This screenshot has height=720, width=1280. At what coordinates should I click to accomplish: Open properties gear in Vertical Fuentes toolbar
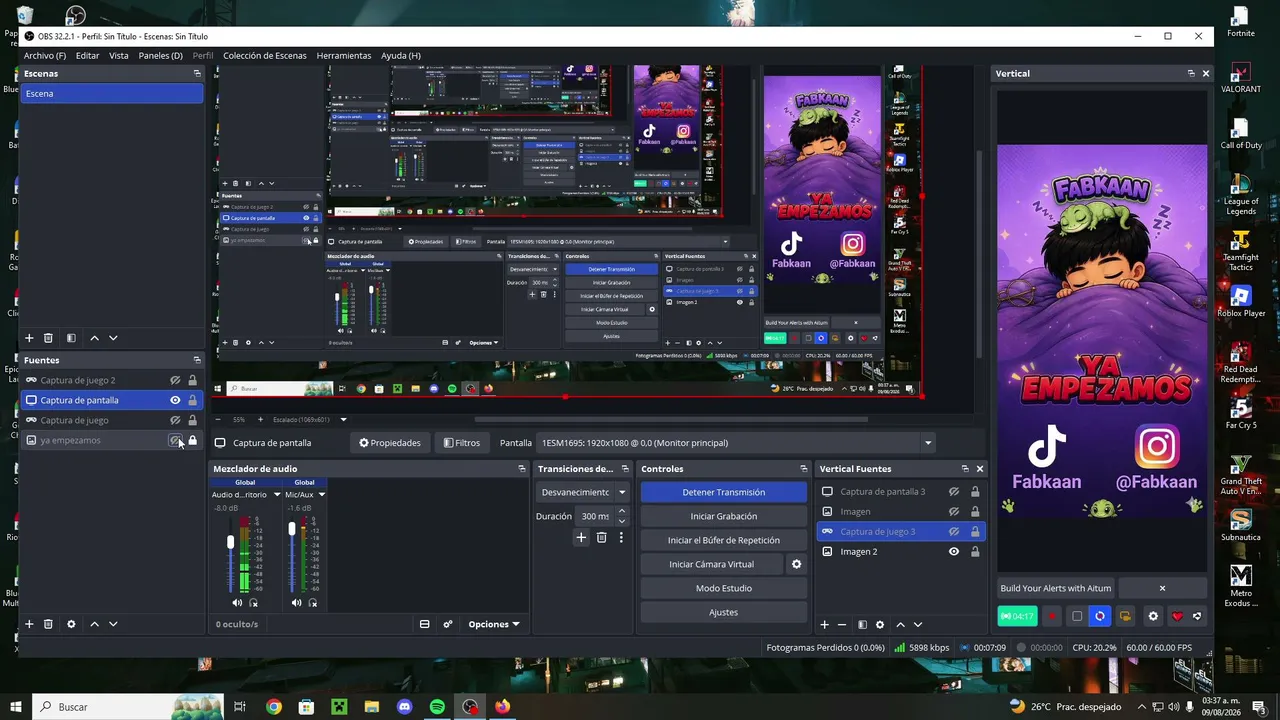tap(880, 624)
